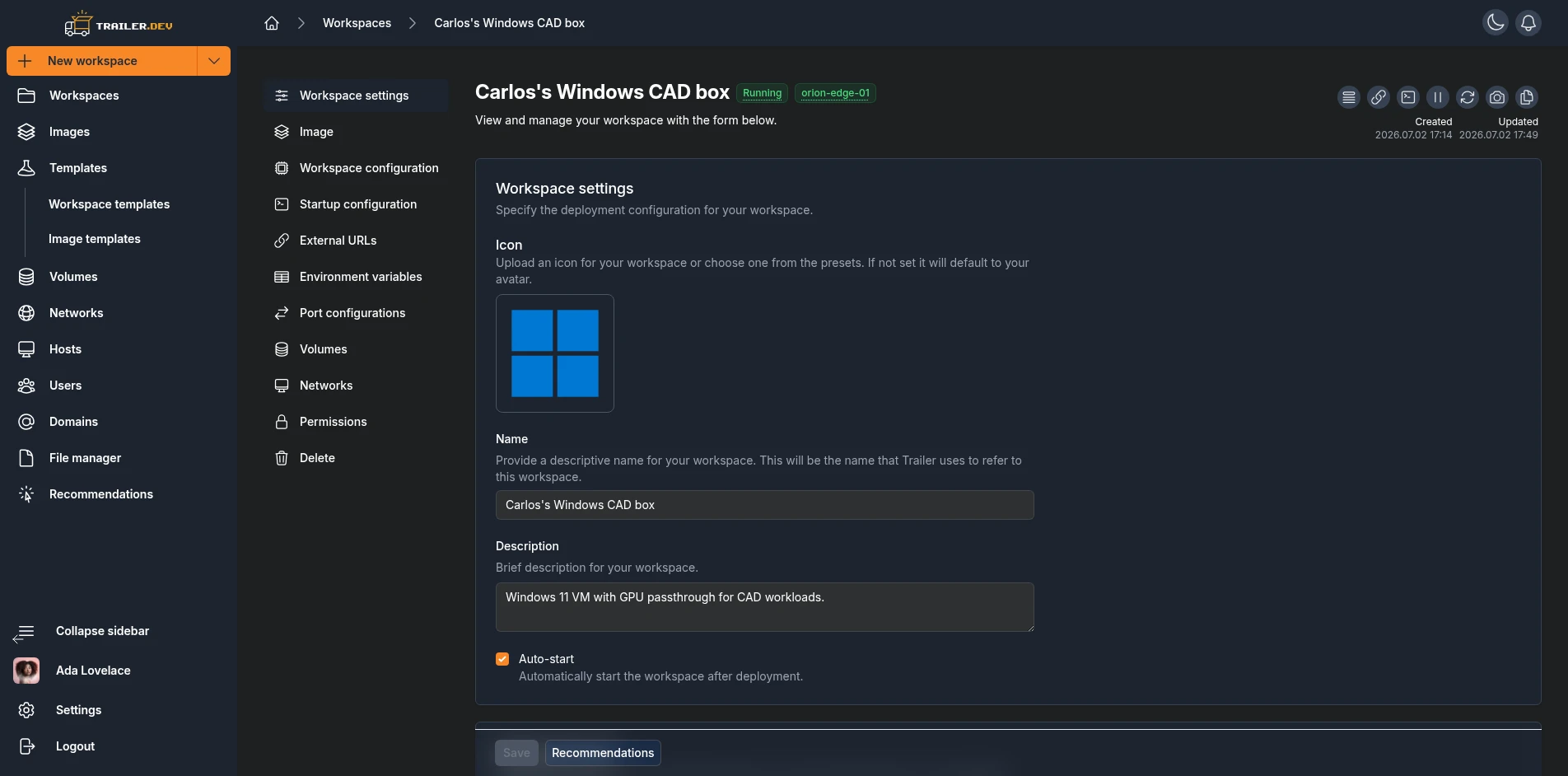
Task: Take a snapshot with the camera icon
Action: point(1497,97)
